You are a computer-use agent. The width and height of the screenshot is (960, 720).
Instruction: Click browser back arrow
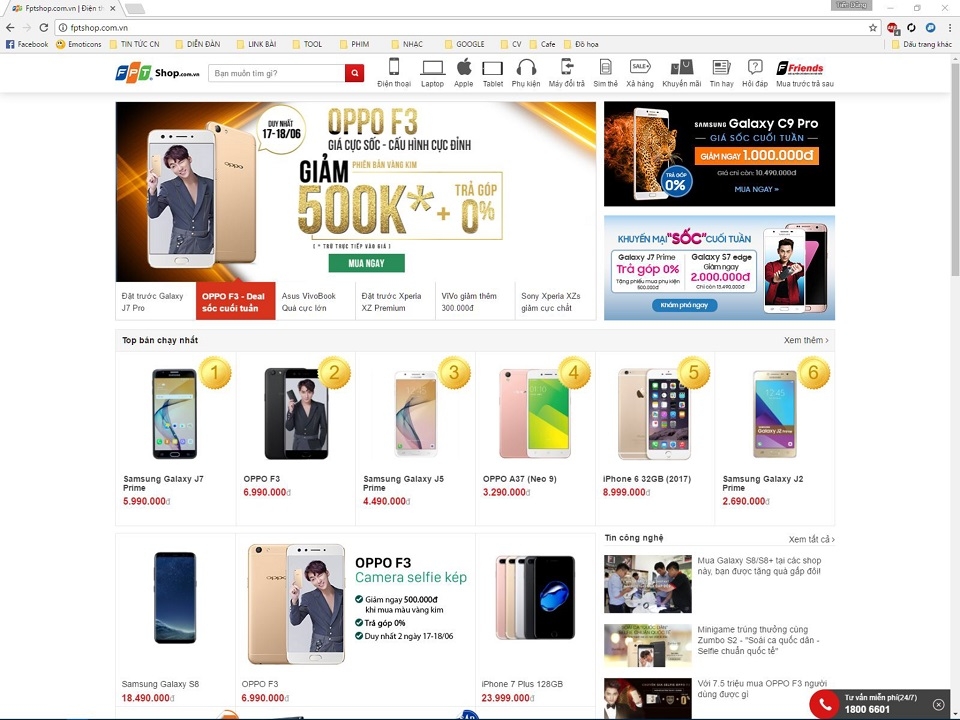[x=10, y=28]
